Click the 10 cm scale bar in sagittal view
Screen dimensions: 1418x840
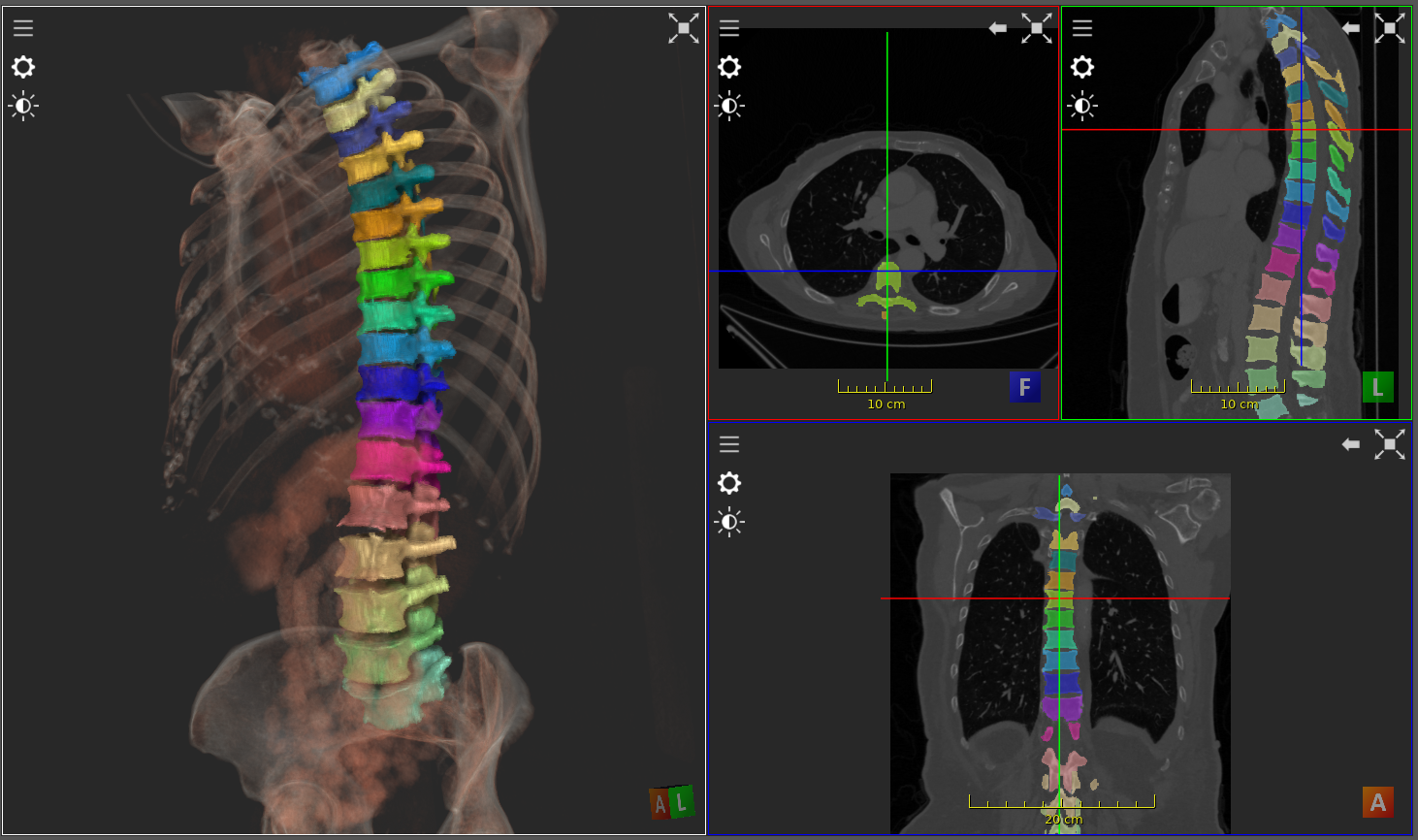pos(1238,392)
